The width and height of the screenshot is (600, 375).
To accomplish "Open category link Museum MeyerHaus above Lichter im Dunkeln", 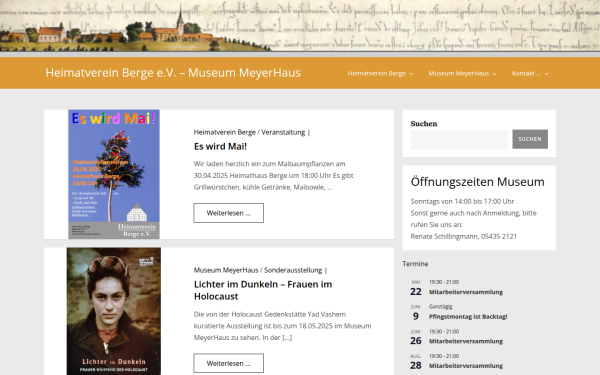I will pos(226,270).
